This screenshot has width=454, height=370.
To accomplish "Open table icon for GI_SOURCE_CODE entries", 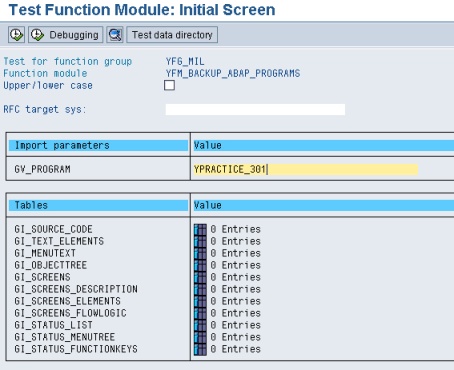I will (200, 229).
